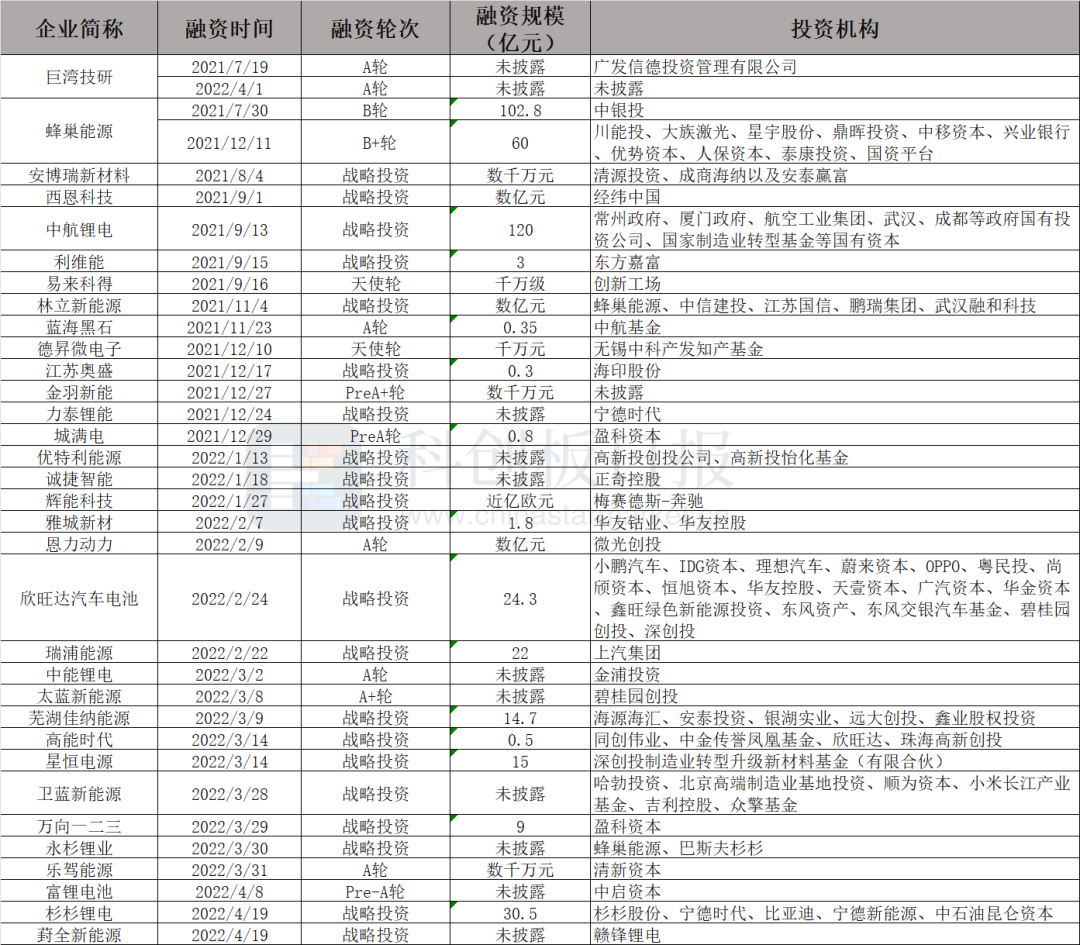
Task: Click round cell Pre-A轮
Action: [x=375, y=891]
